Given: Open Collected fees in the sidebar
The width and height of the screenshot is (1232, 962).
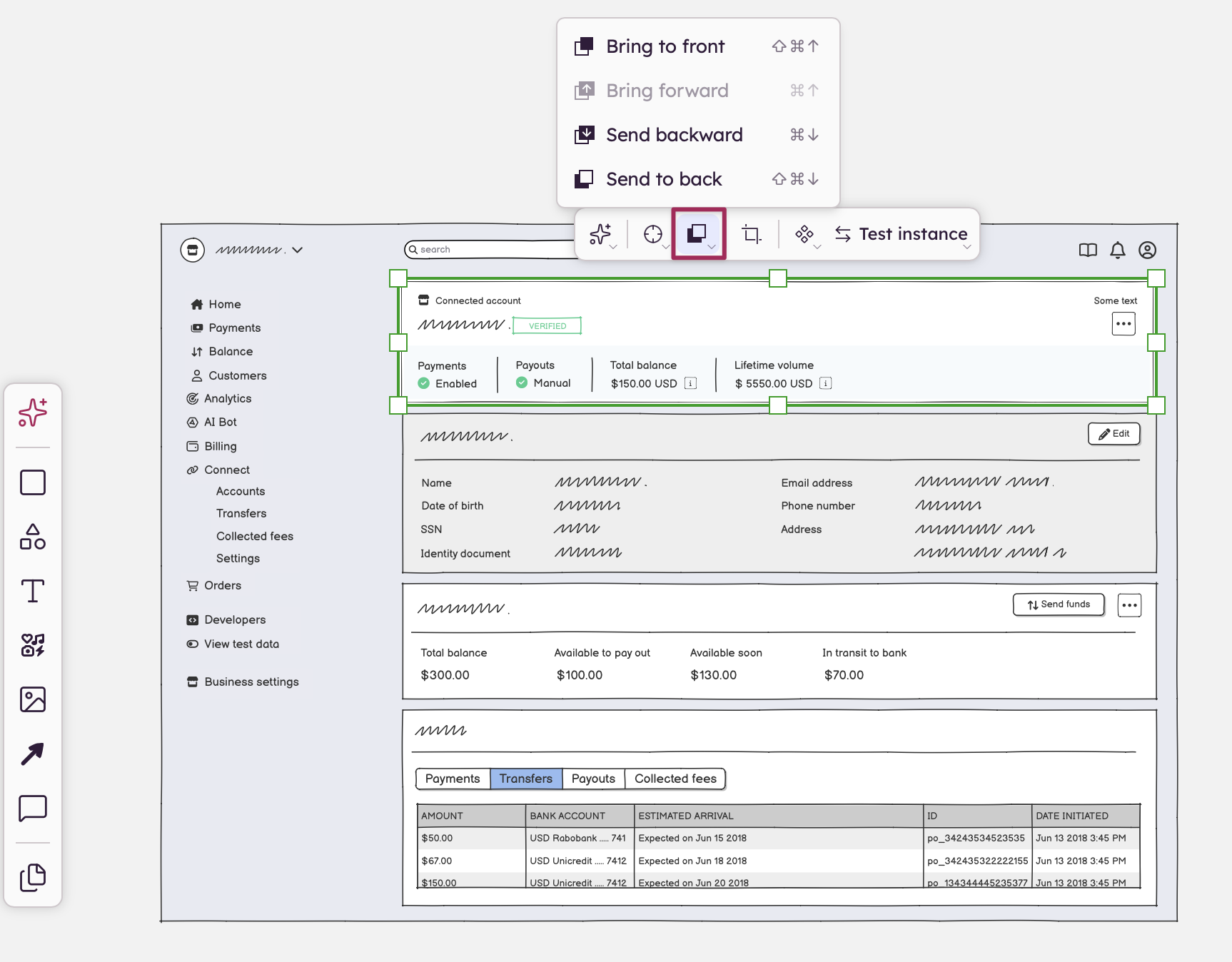Looking at the screenshot, I should click(255, 536).
